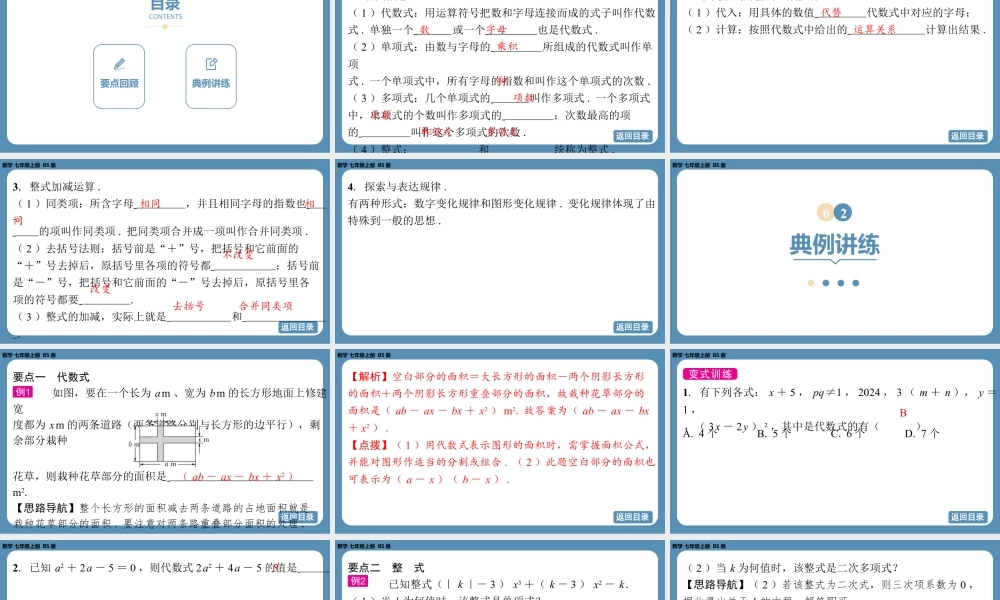Select the pencil icon on the 要点回顾 card
Viewport: 1000px width, 600px height.
coord(119,62)
